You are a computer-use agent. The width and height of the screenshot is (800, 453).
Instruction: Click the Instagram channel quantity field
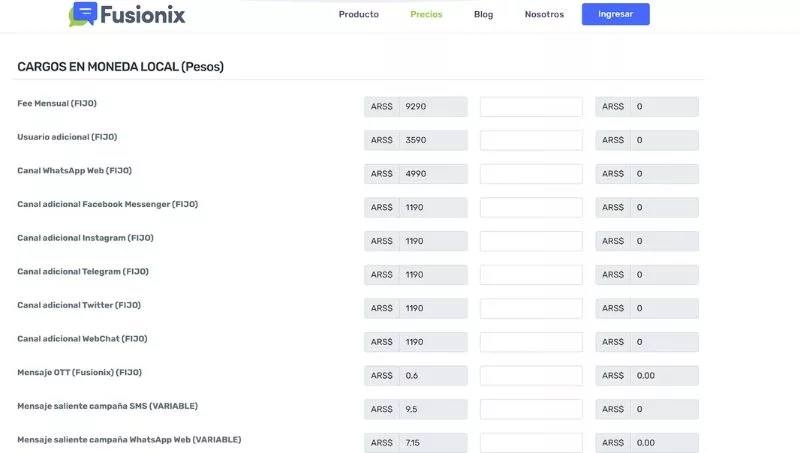(531, 241)
